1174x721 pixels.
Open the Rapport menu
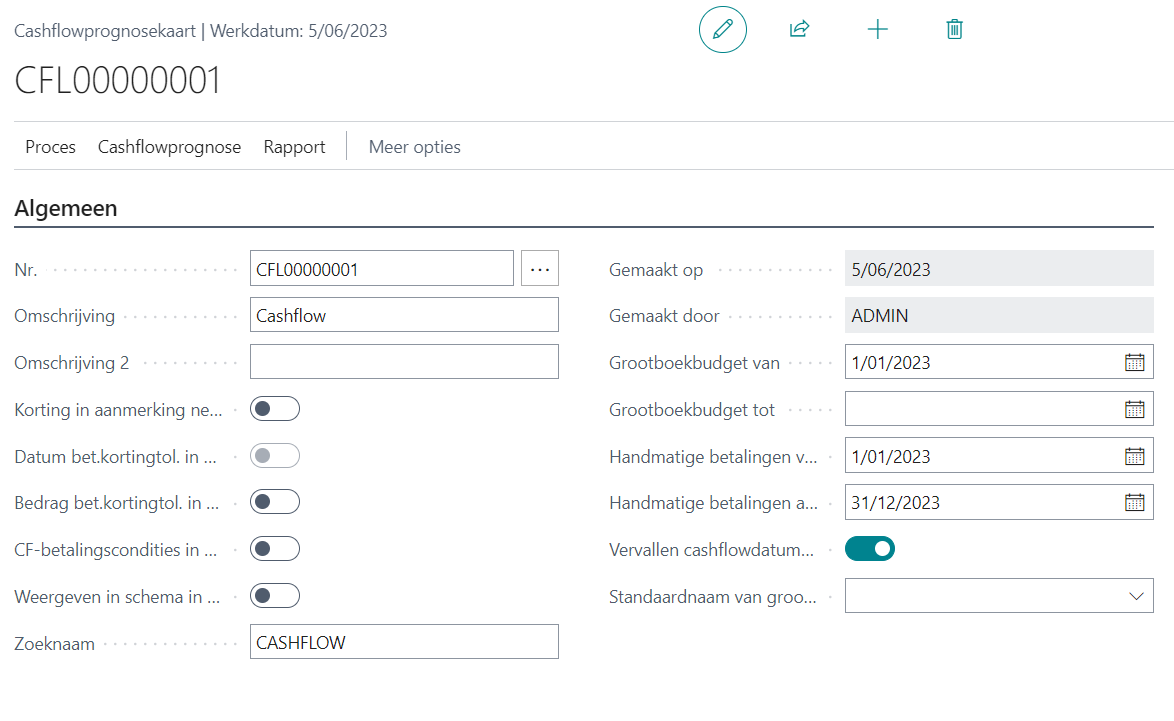(x=294, y=147)
